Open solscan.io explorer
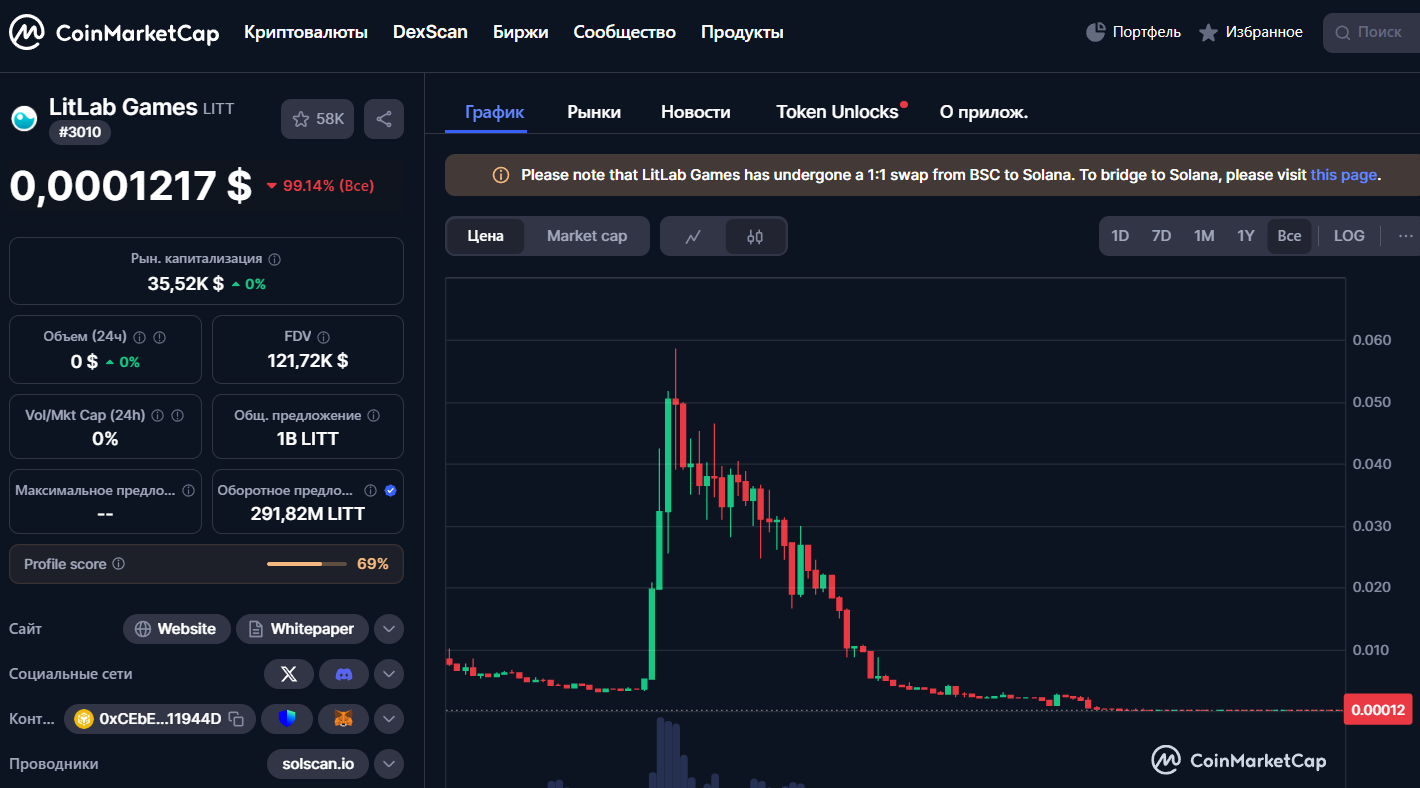 (x=318, y=764)
